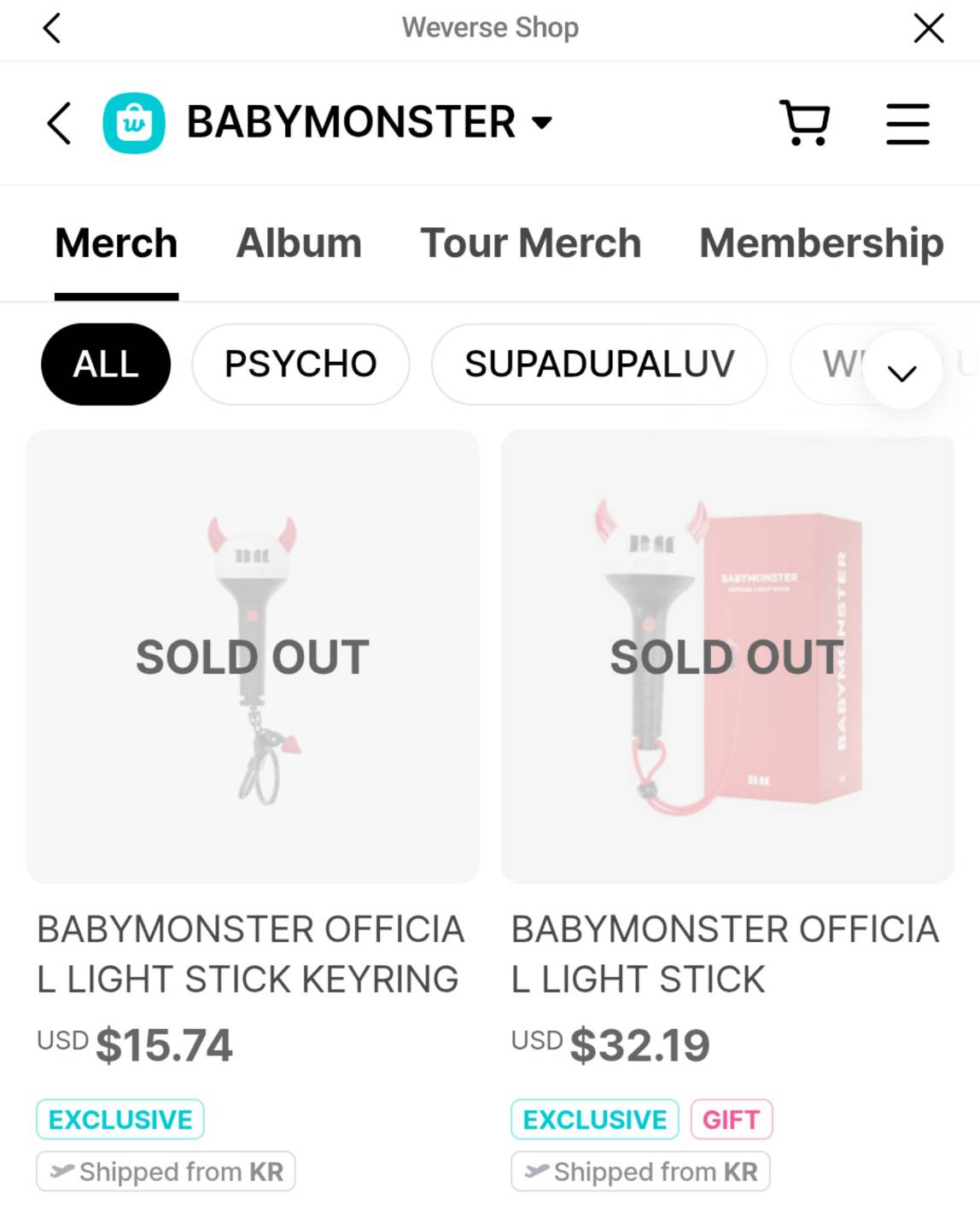Filter by SUPADUPALUV collection
The height and width of the screenshot is (1217, 980).
click(598, 365)
